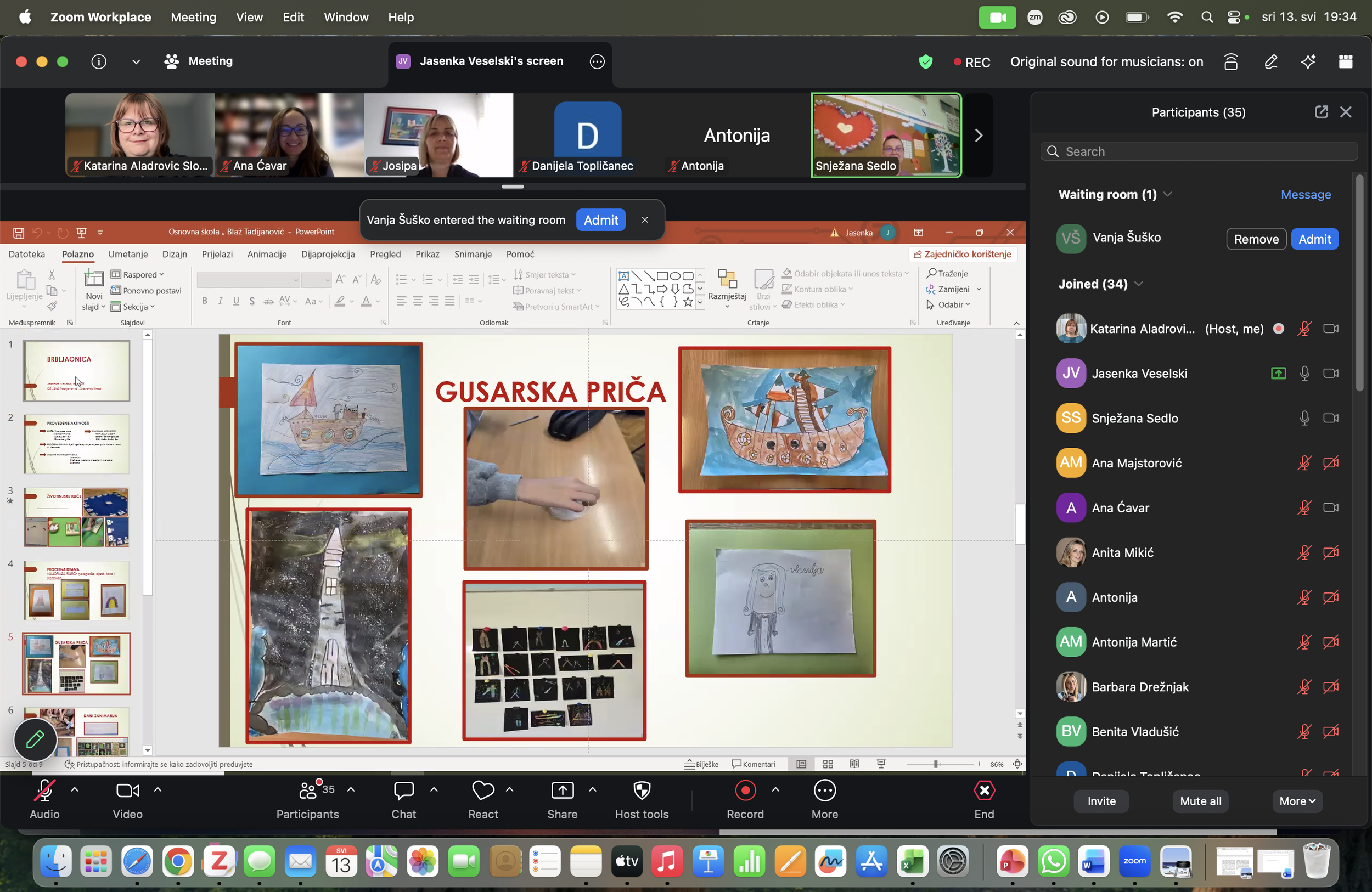This screenshot has height=892, width=1372.
Task: Search participants input field
Action: 1199,151
